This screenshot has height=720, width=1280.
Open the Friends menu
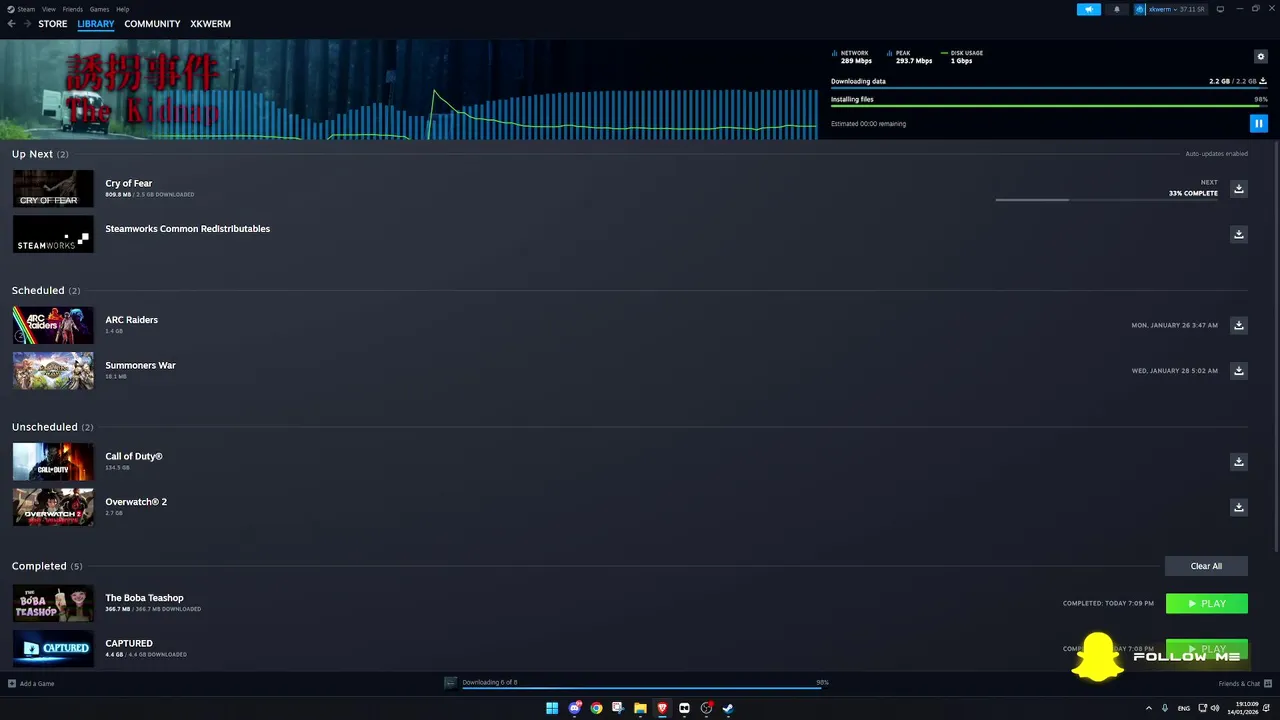(x=73, y=9)
